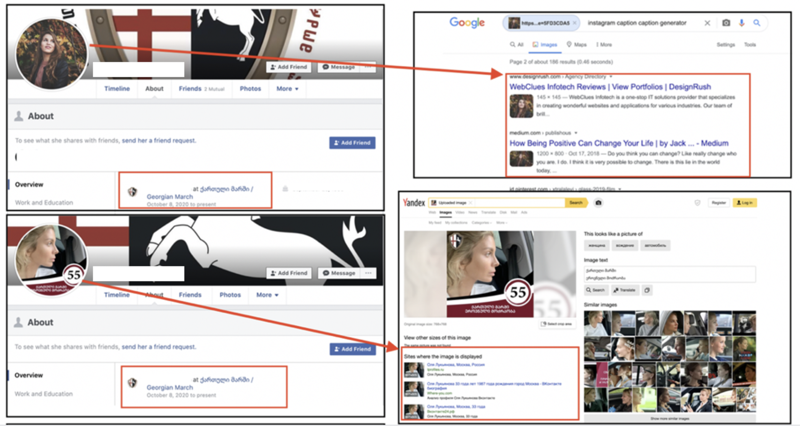Open more options ellipsis on 55-badge profile cover
Viewport: 800px width, 428px height.
pos(369,273)
